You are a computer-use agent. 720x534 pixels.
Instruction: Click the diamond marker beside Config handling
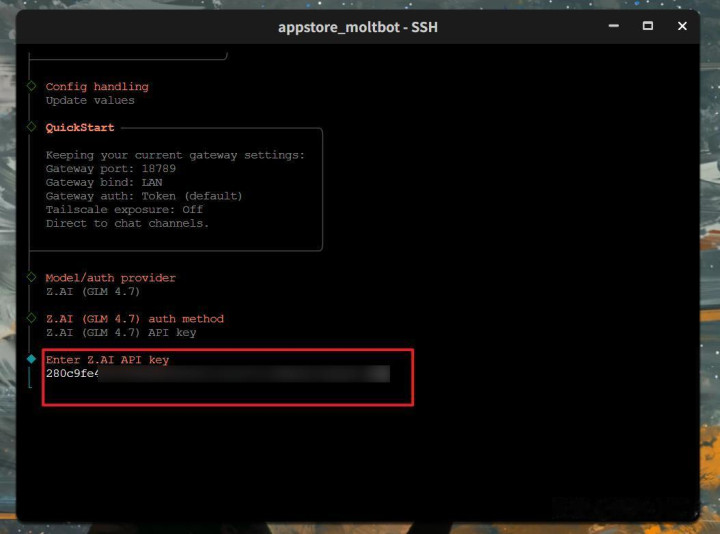(31, 87)
